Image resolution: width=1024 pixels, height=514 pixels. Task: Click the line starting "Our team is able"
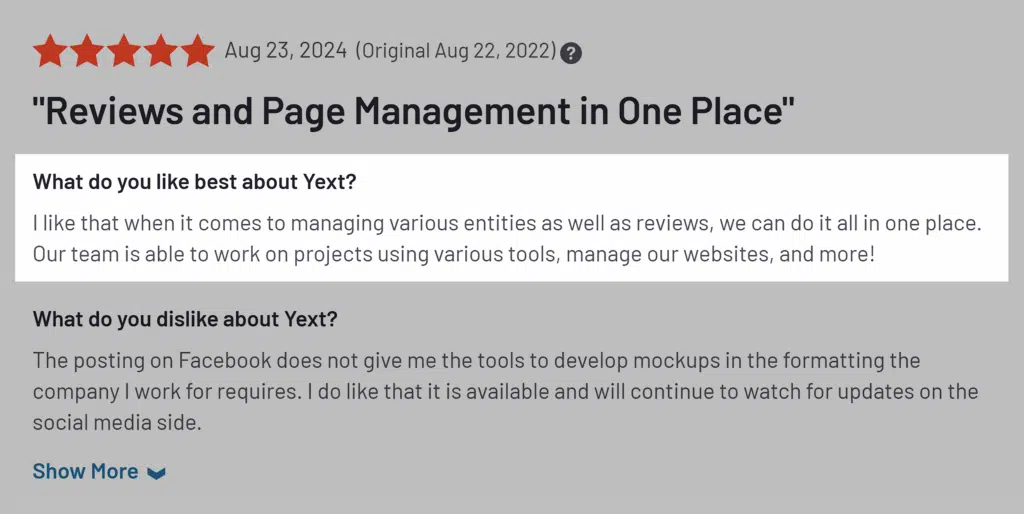coord(453,254)
